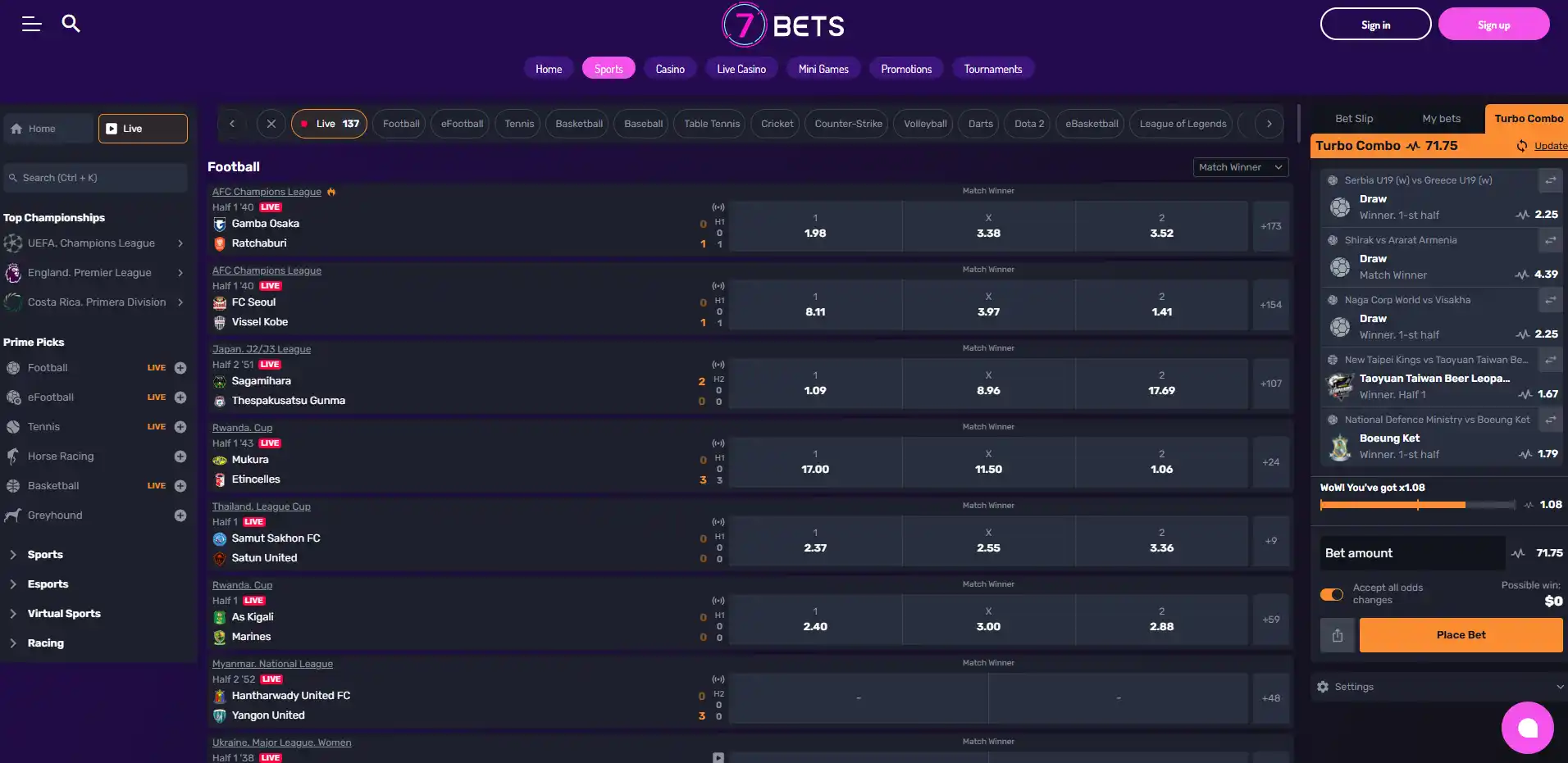Image resolution: width=1568 pixels, height=763 pixels.
Task: Toggle the Live view button in sidebar
Action: click(x=143, y=129)
